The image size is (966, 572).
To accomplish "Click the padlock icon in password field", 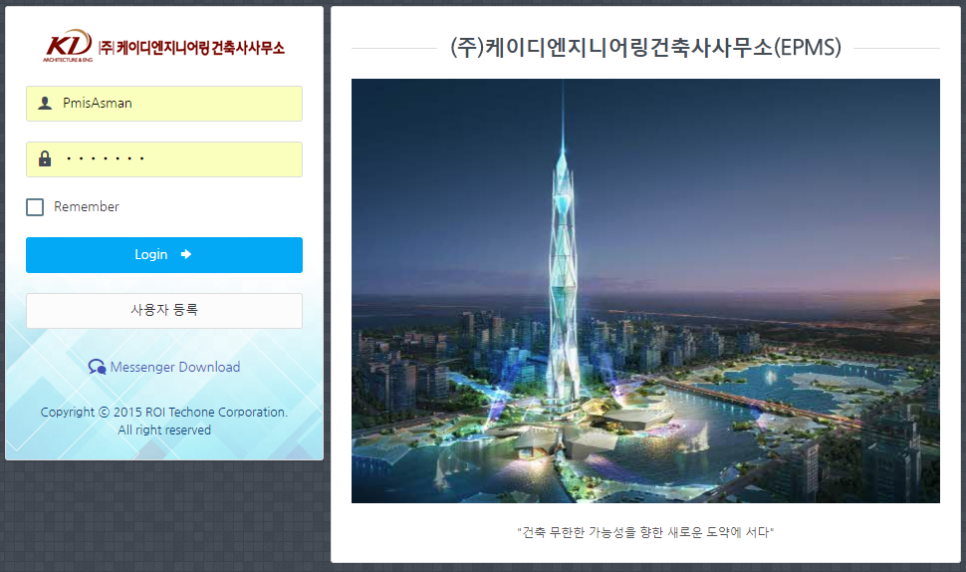I will [45, 158].
